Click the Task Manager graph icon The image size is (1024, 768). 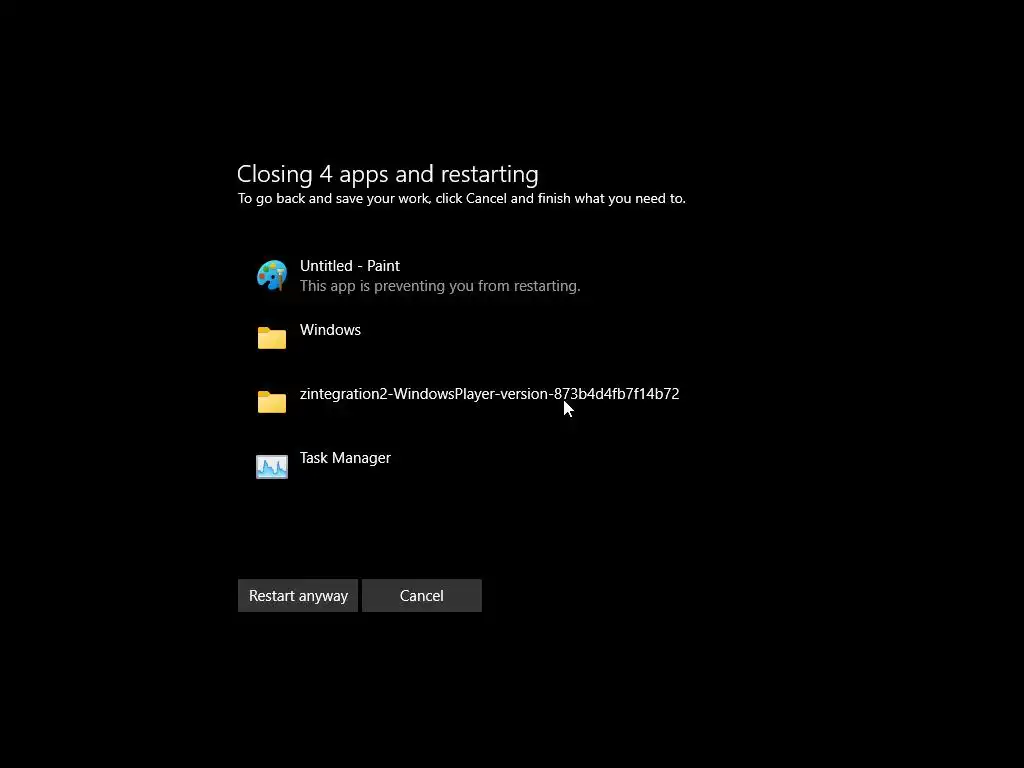point(272,466)
